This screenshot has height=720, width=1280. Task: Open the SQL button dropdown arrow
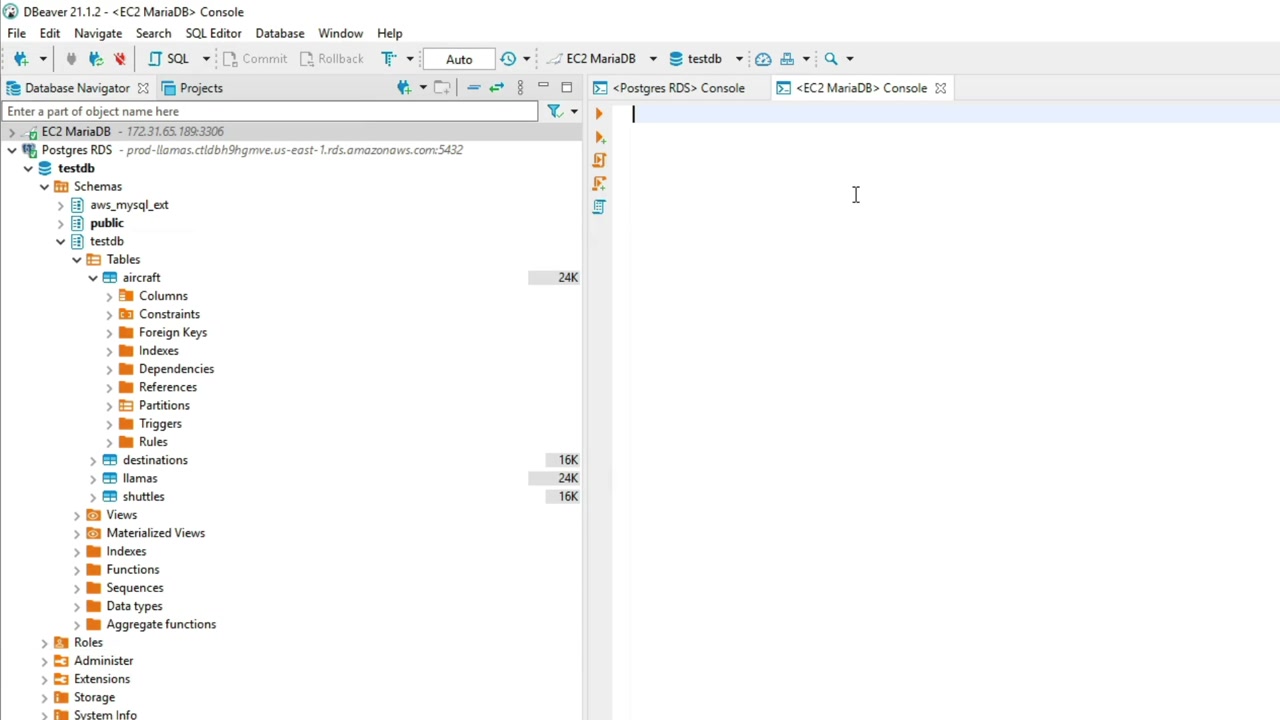pyautogui.click(x=206, y=59)
